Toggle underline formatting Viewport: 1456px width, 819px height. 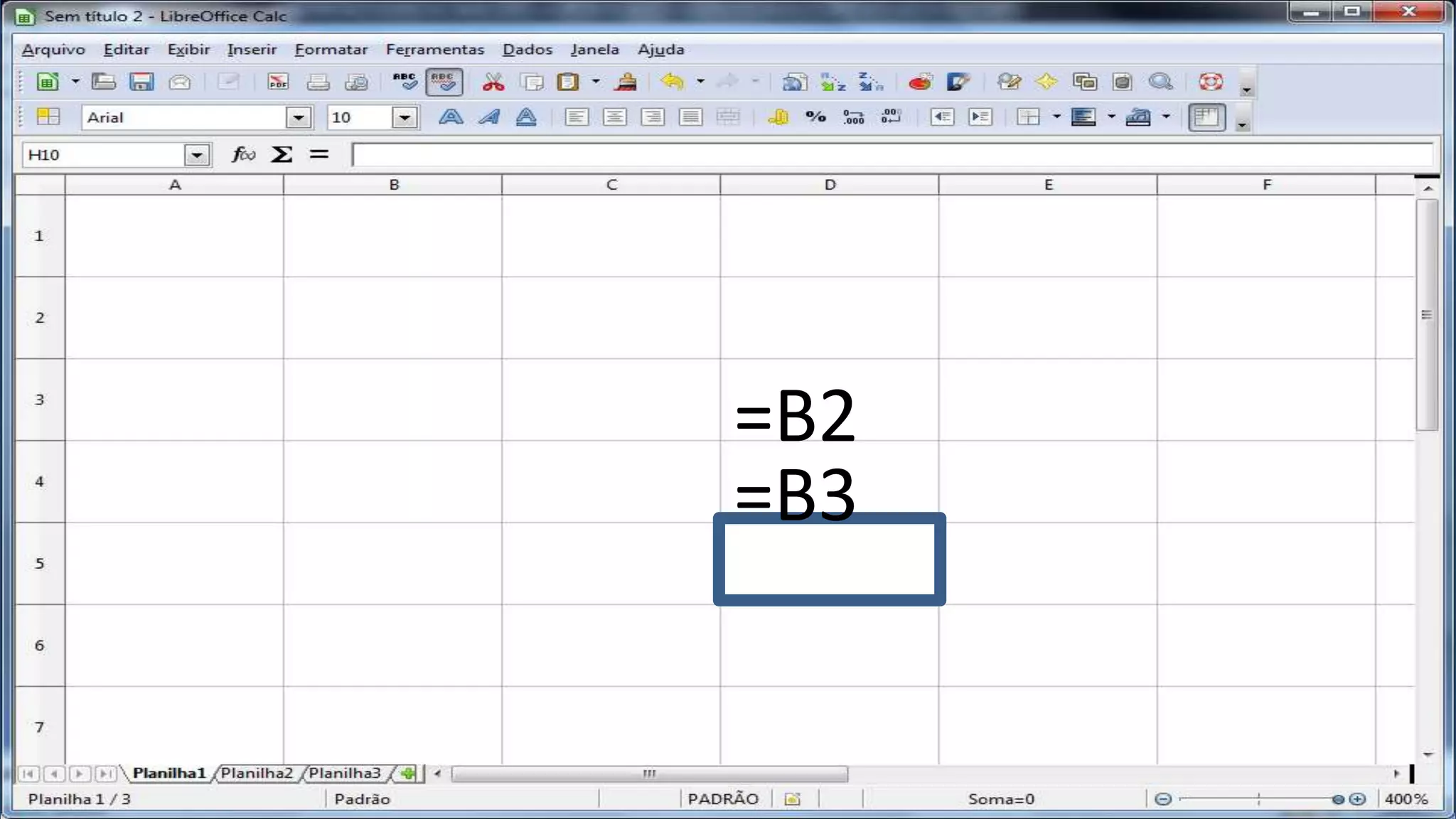coord(526,117)
